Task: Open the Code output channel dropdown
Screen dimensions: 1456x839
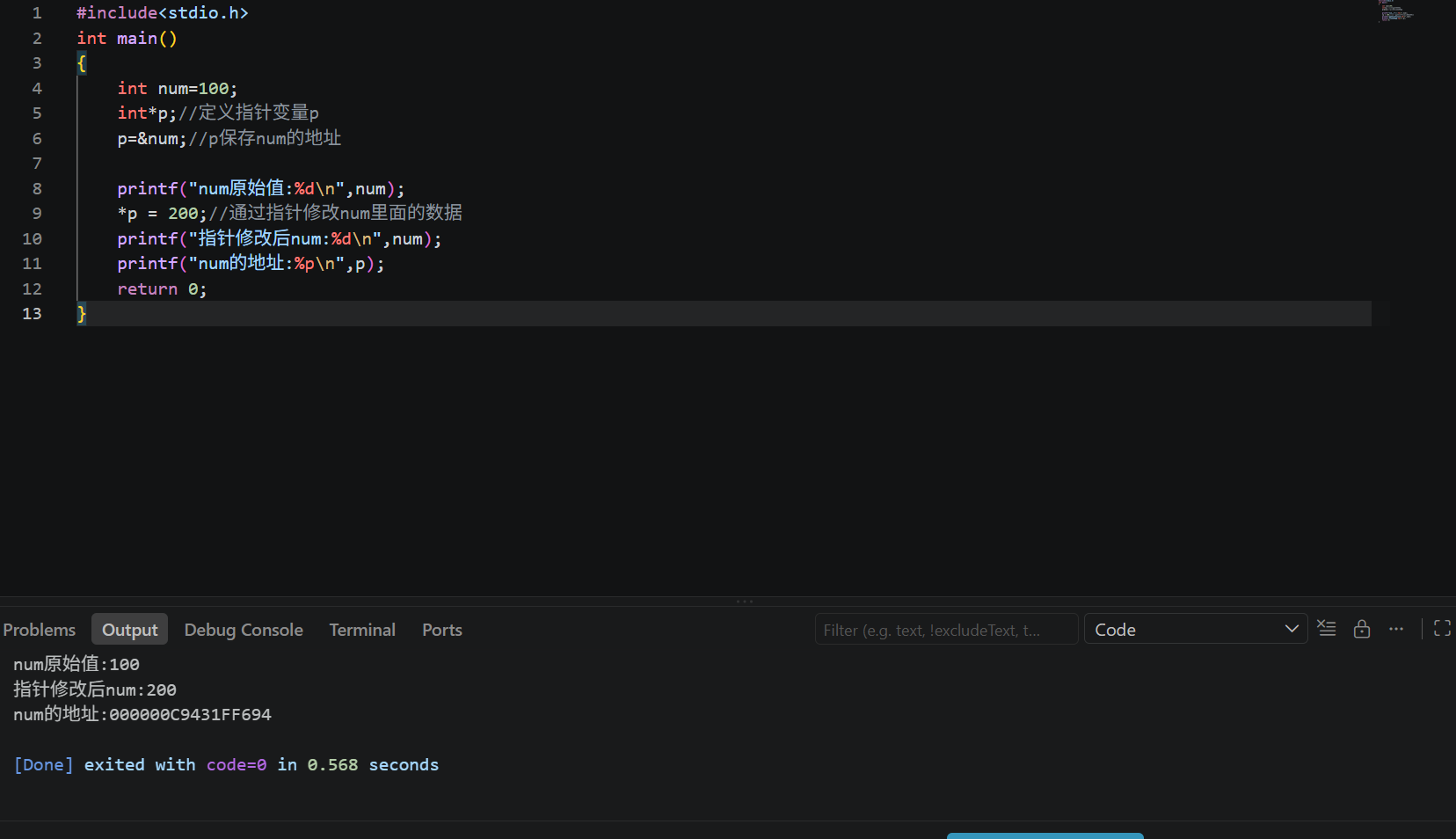Action: (1196, 630)
